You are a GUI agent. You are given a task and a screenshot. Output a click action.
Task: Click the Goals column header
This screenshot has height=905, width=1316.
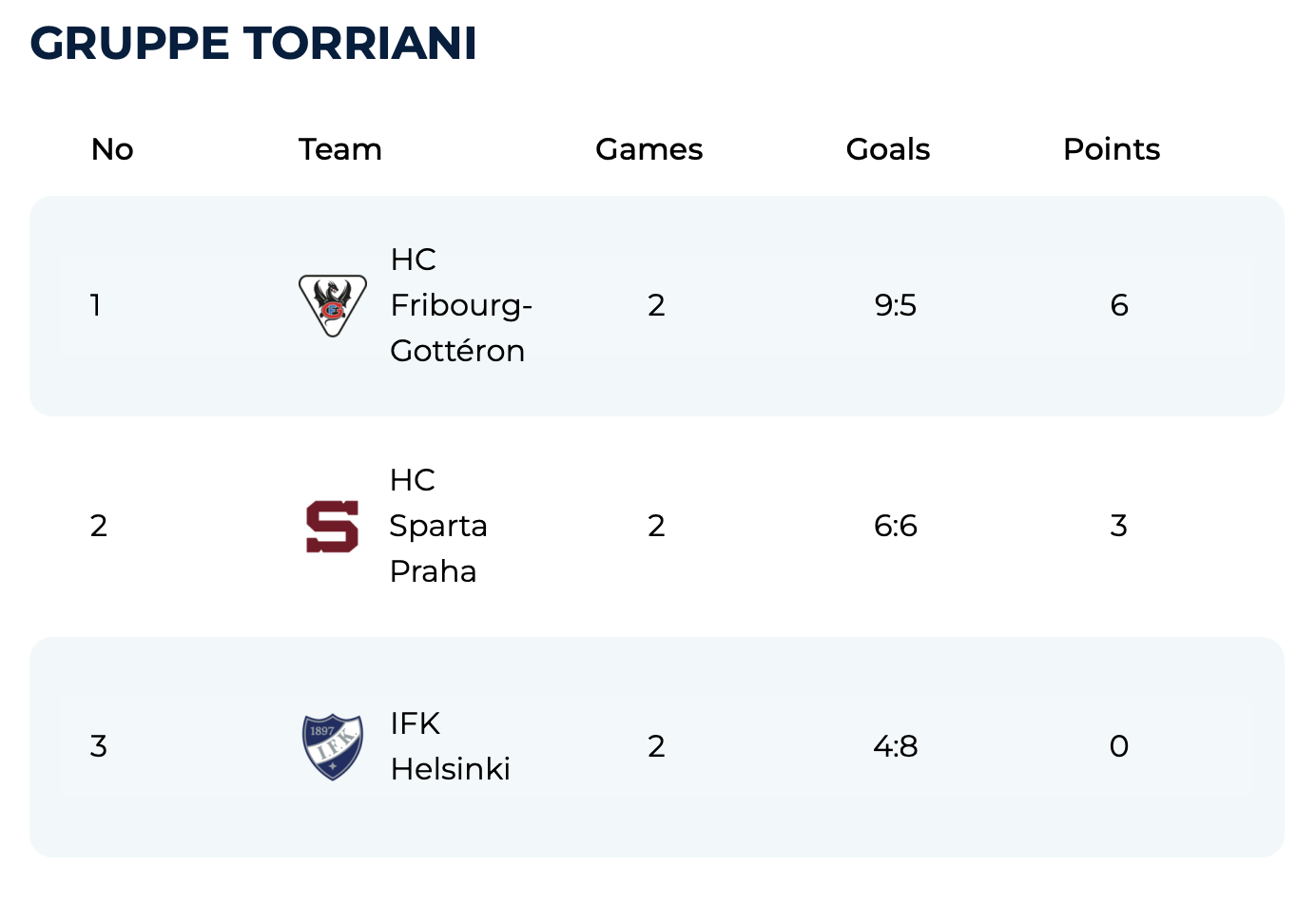click(x=888, y=149)
